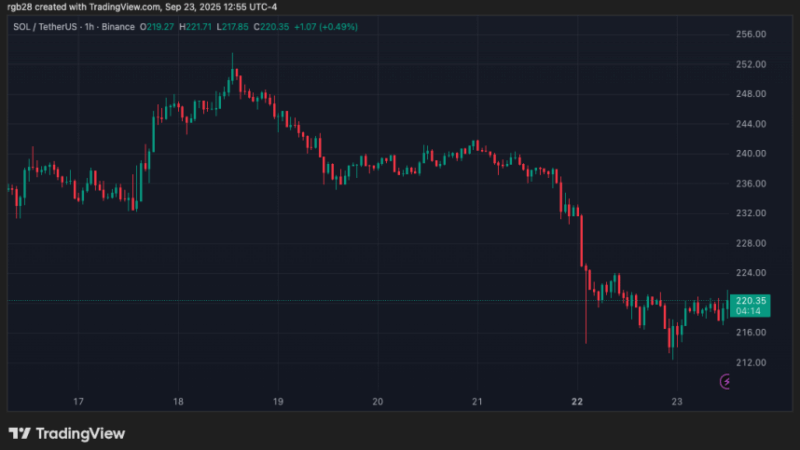Click the 216.00 price axis label
The image size is (800, 450).
point(751,333)
